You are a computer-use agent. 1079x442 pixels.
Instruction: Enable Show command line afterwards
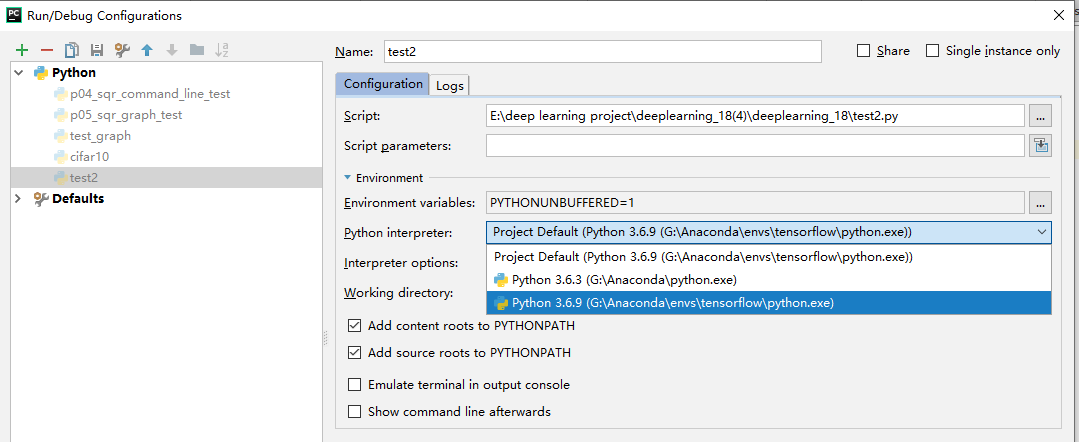[354, 412]
